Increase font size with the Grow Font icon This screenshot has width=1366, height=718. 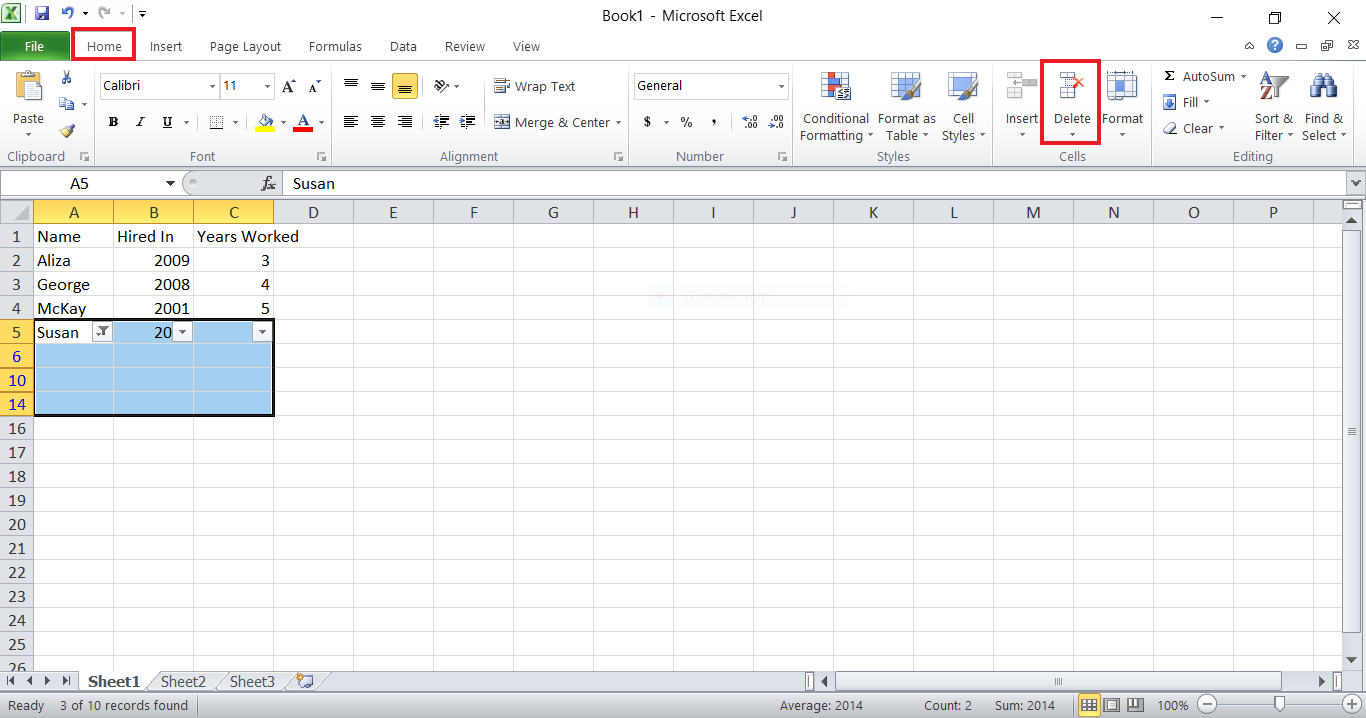289,86
